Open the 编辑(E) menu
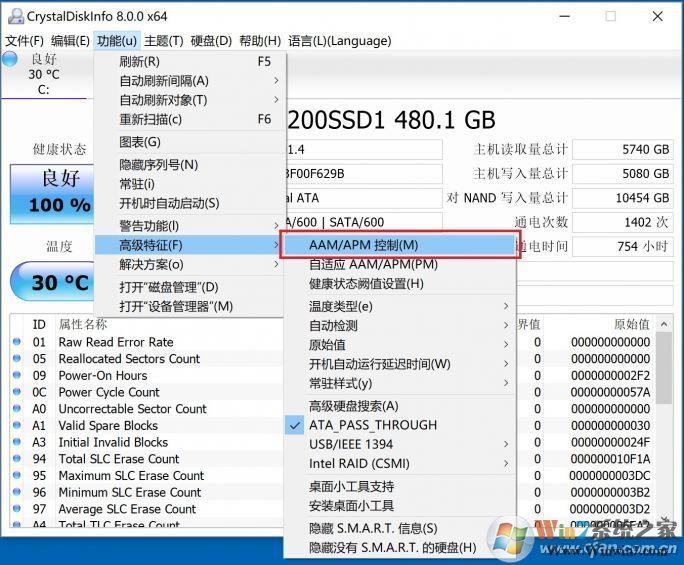The image size is (684, 565). [70, 41]
